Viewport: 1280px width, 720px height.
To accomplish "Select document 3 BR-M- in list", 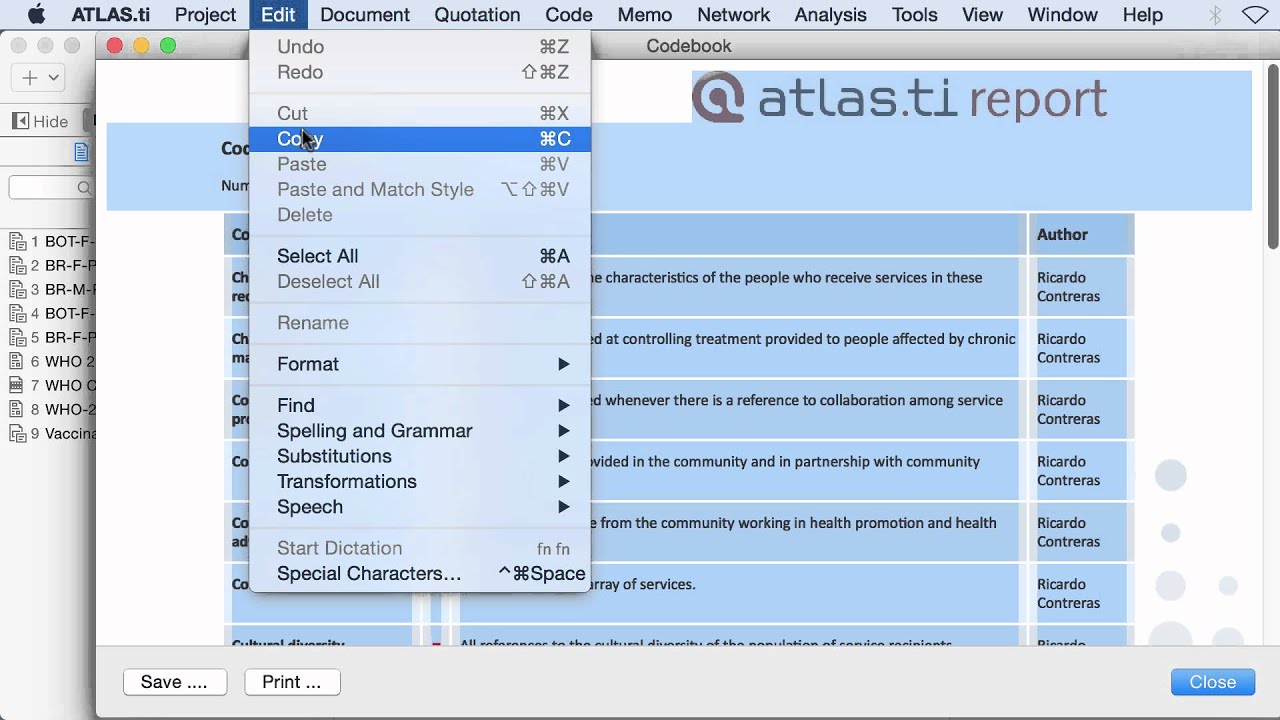I will (x=52, y=289).
